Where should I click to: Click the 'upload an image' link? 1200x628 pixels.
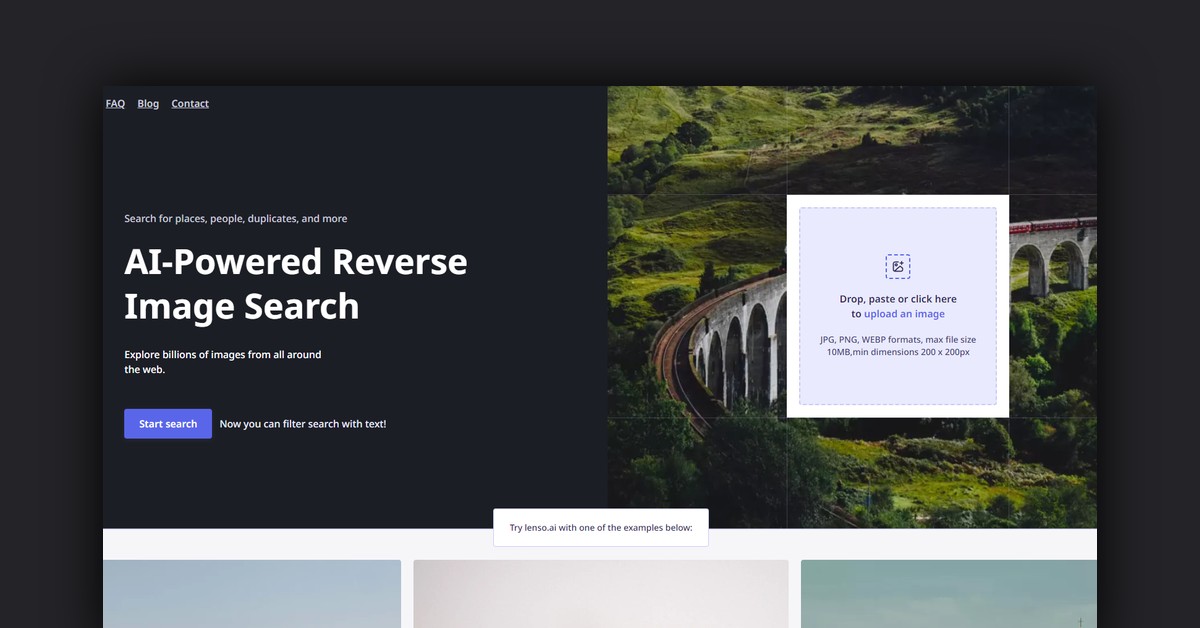coord(904,314)
